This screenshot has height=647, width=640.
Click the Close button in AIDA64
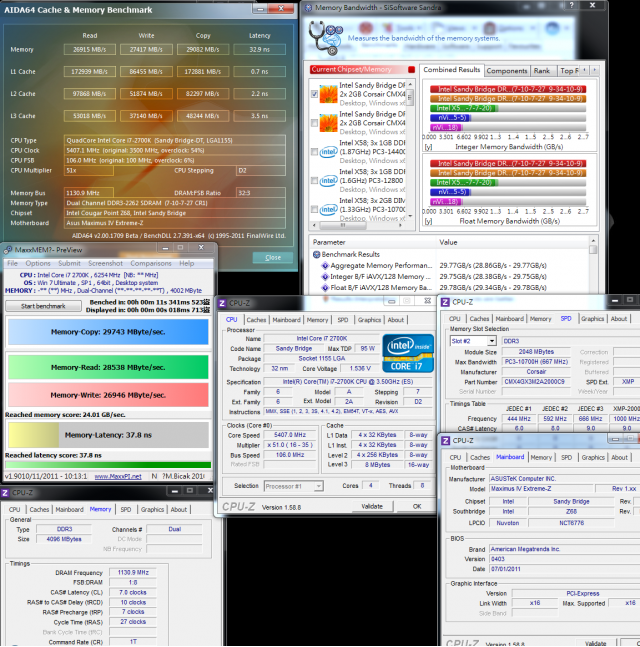click(273, 257)
